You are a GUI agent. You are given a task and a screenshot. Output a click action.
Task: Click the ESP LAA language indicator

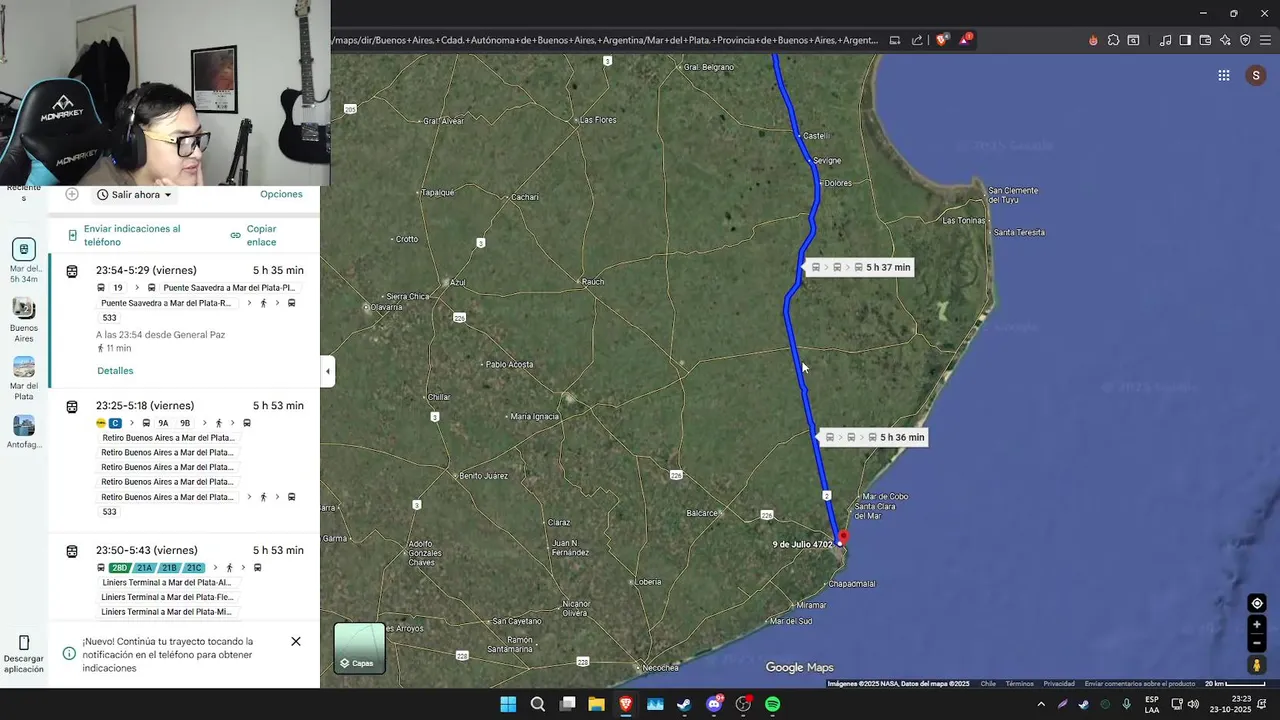click(x=1152, y=704)
